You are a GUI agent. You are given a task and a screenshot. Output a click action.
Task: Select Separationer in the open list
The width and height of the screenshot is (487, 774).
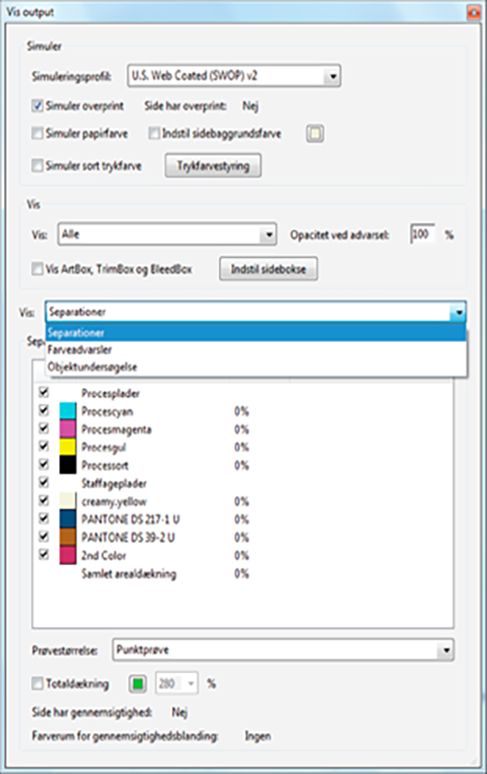click(x=256, y=332)
